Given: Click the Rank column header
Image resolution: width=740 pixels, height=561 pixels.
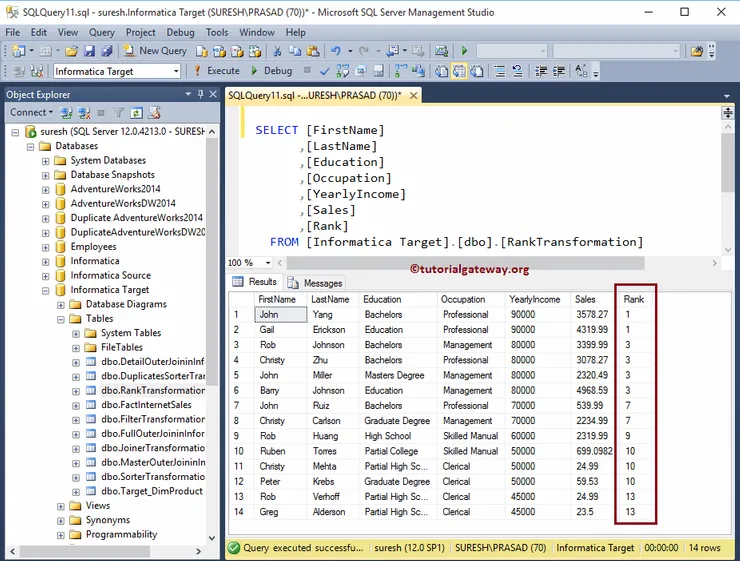Looking at the screenshot, I should coord(634,299).
